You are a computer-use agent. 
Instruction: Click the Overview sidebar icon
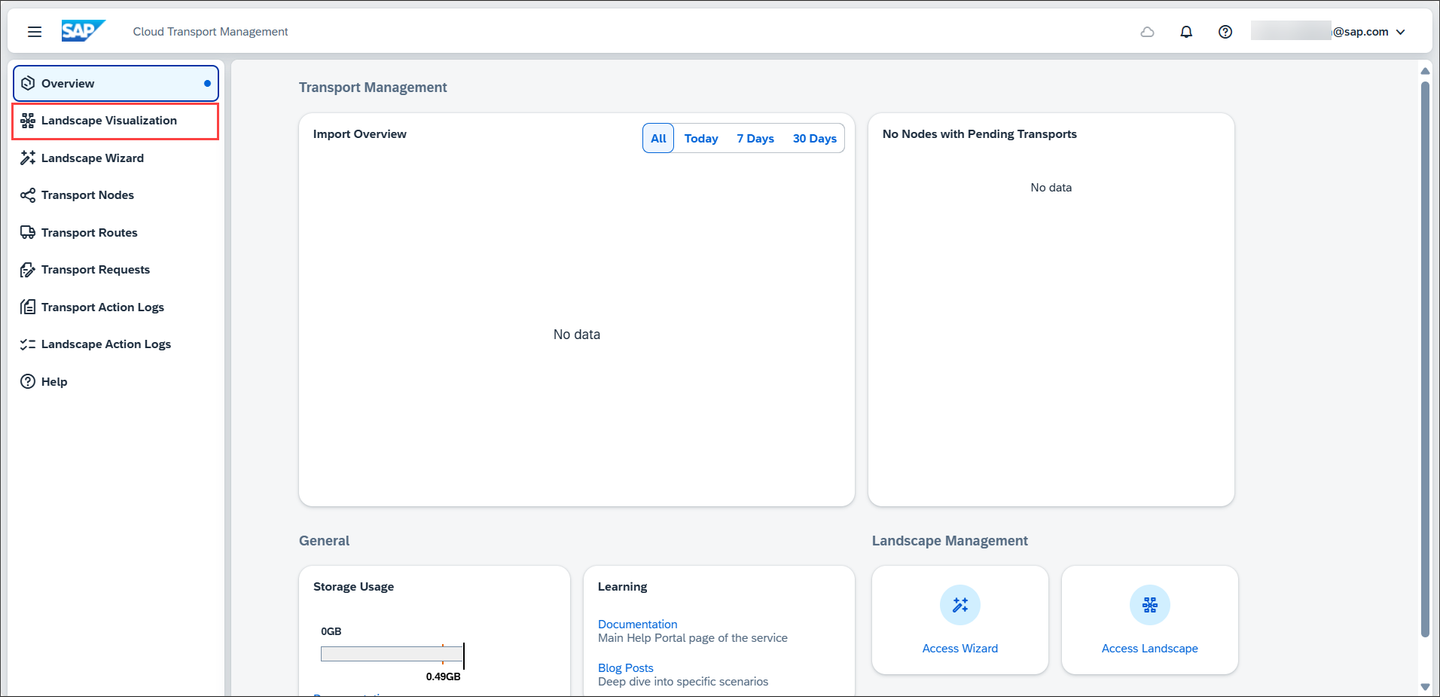[x=28, y=83]
